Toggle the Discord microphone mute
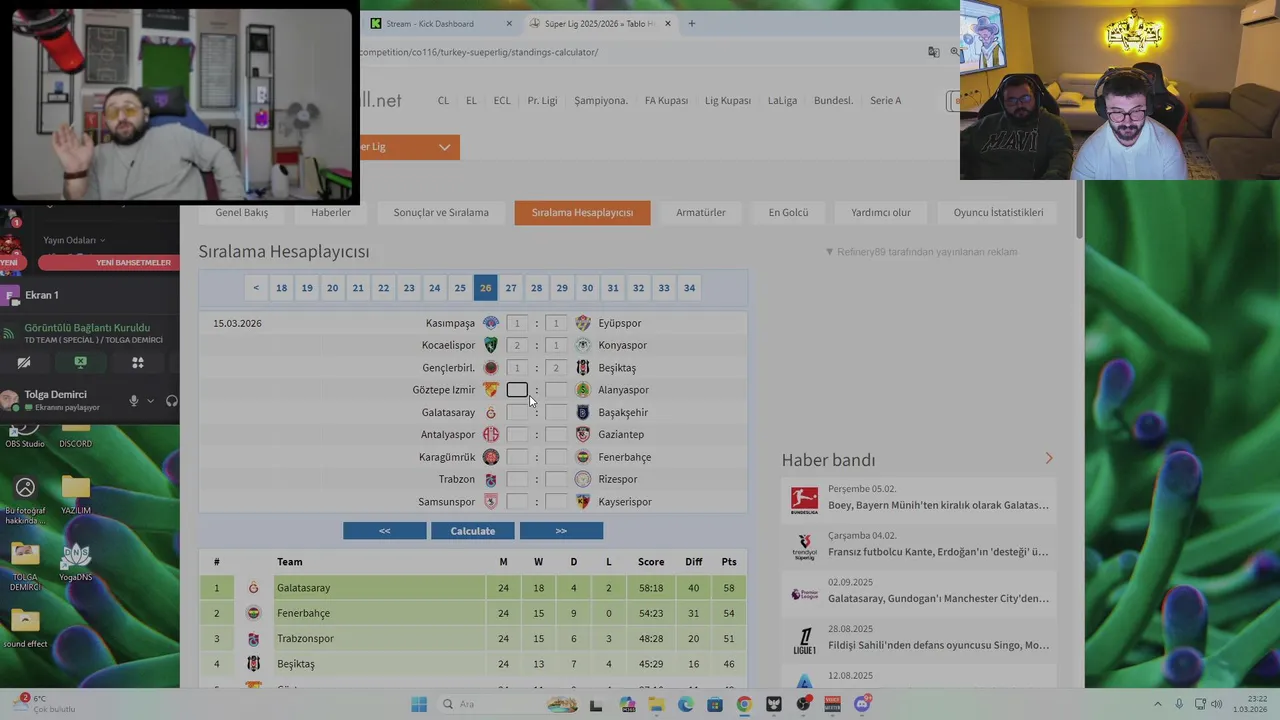Screen dimensions: 1280x720 coord(133,400)
